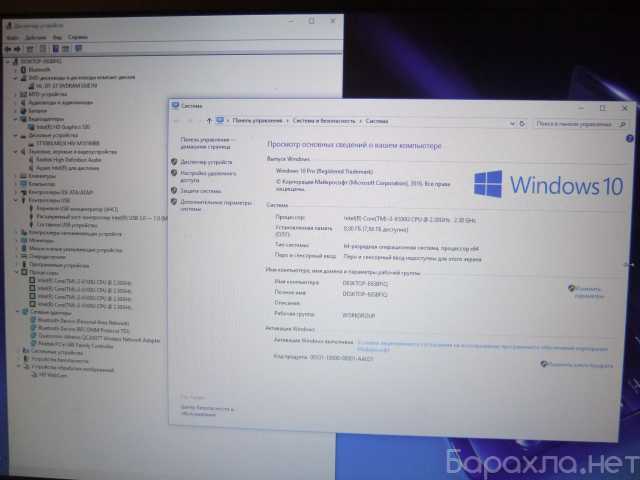Viewport: 640px width, 480px height.
Task: Select Qualcomm Atheros Wireless Network Adapter
Action: tap(99, 338)
